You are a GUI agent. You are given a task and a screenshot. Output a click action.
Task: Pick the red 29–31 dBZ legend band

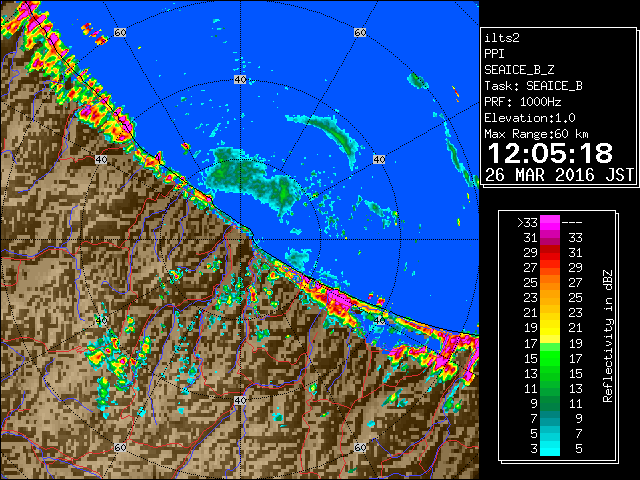(550, 253)
